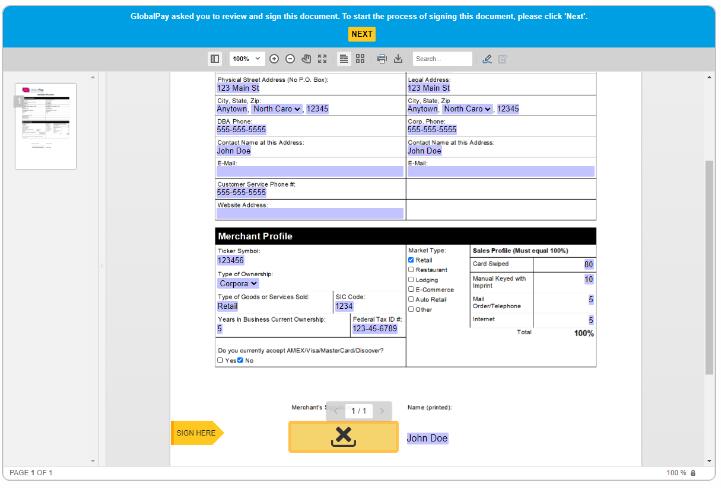
Task: Open the 100% zoom level dropdown
Action: click(246, 59)
